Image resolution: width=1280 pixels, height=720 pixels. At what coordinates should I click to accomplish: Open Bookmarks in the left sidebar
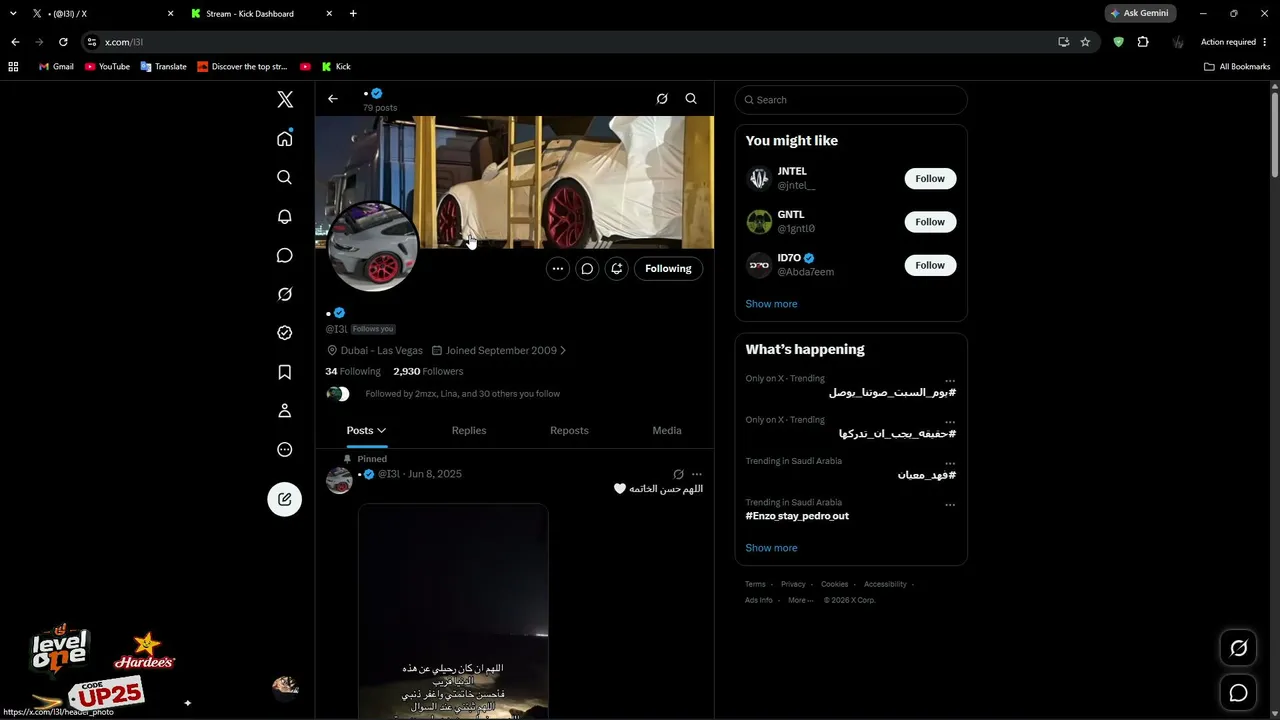[x=285, y=372]
